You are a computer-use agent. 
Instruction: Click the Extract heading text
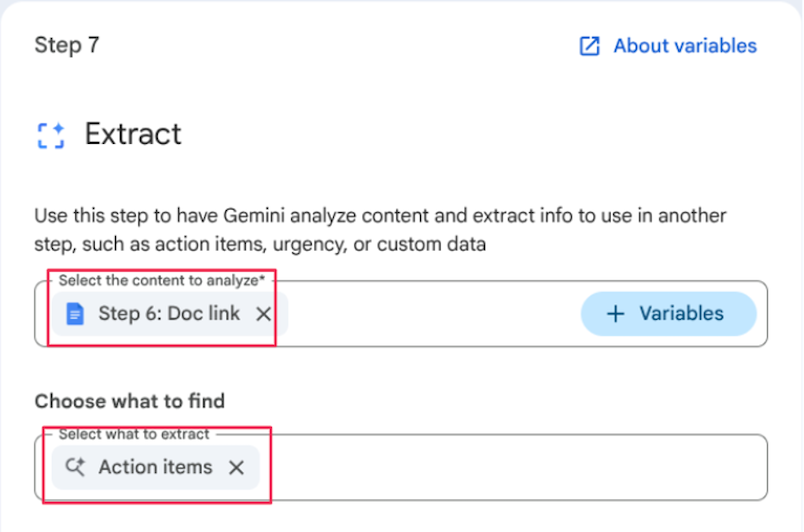click(x=133, y=134)
